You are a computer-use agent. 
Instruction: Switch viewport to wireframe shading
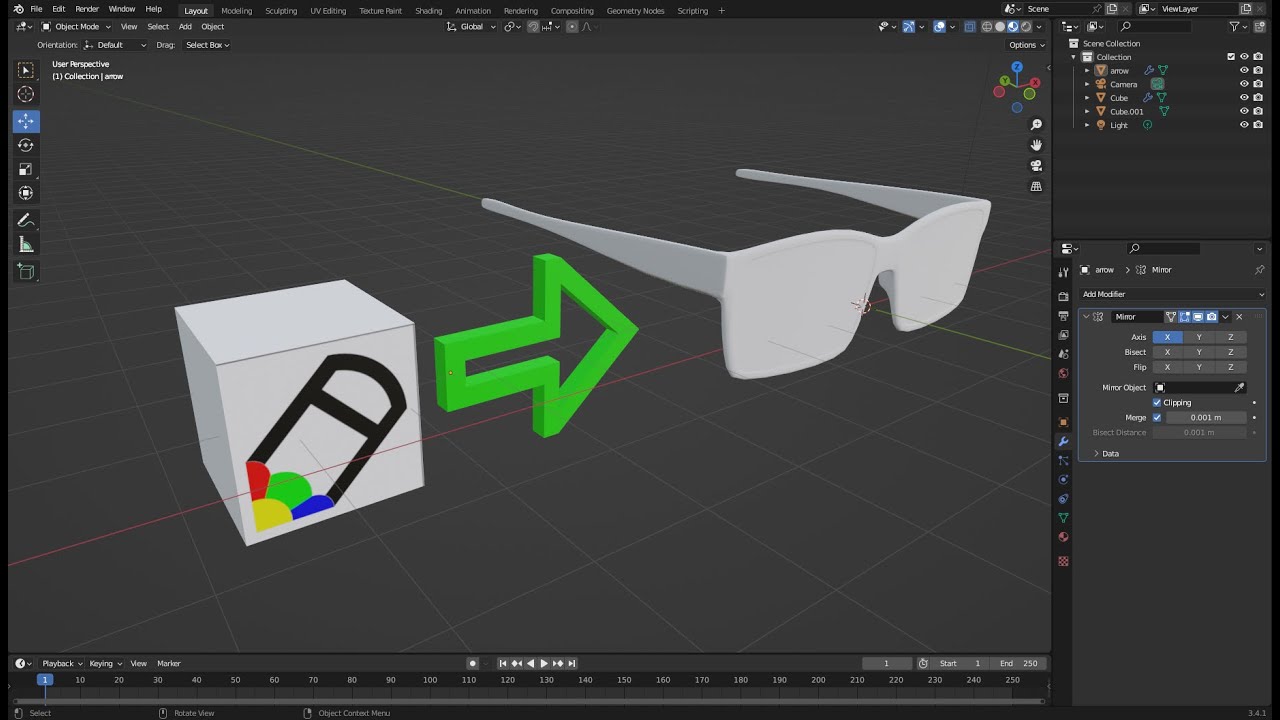click(x=987, y=27)
